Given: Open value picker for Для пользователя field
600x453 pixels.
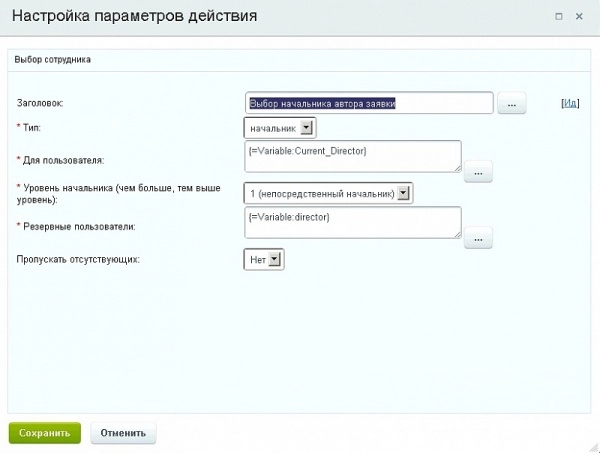Looking at the screenshot, I should [478, 171].
